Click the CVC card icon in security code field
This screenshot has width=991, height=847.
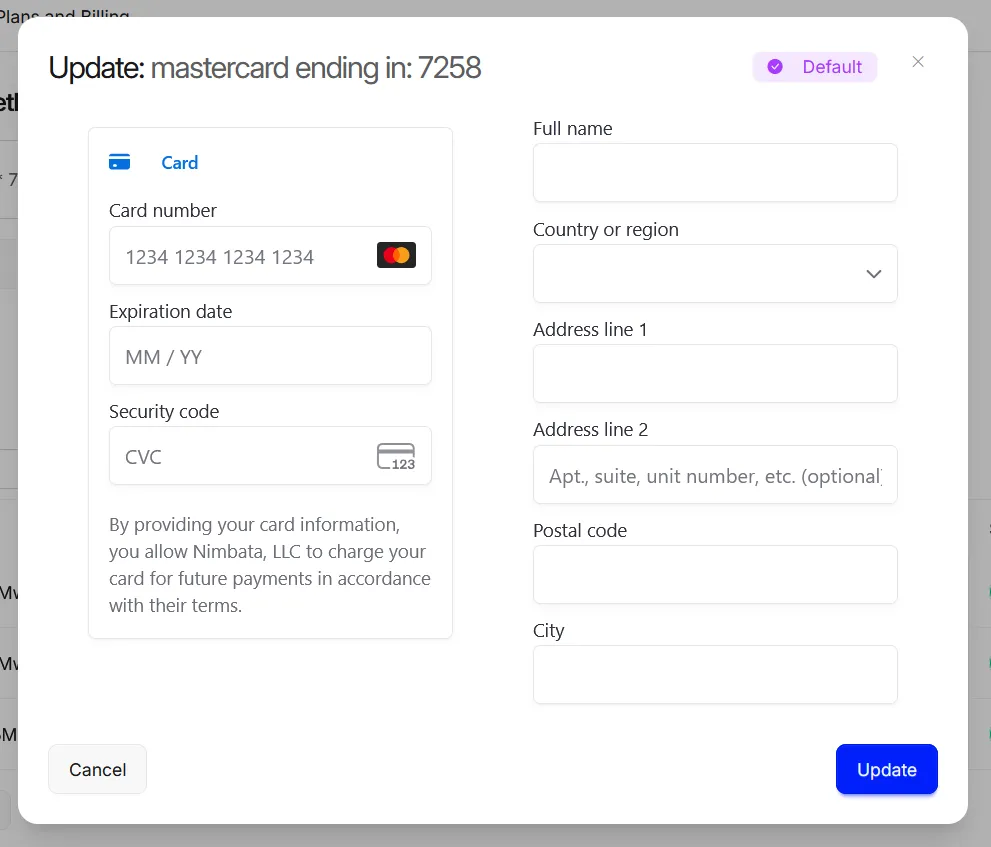[396, 456]
